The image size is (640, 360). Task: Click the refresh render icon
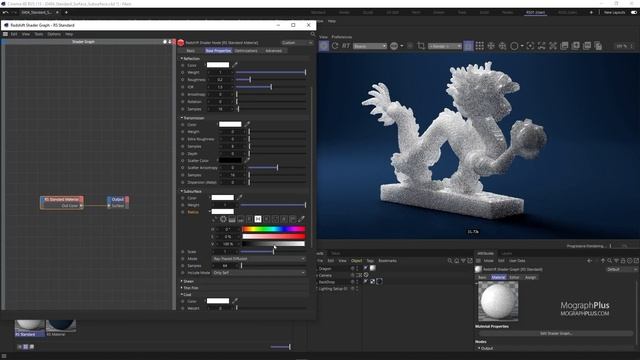coord(335,46)
